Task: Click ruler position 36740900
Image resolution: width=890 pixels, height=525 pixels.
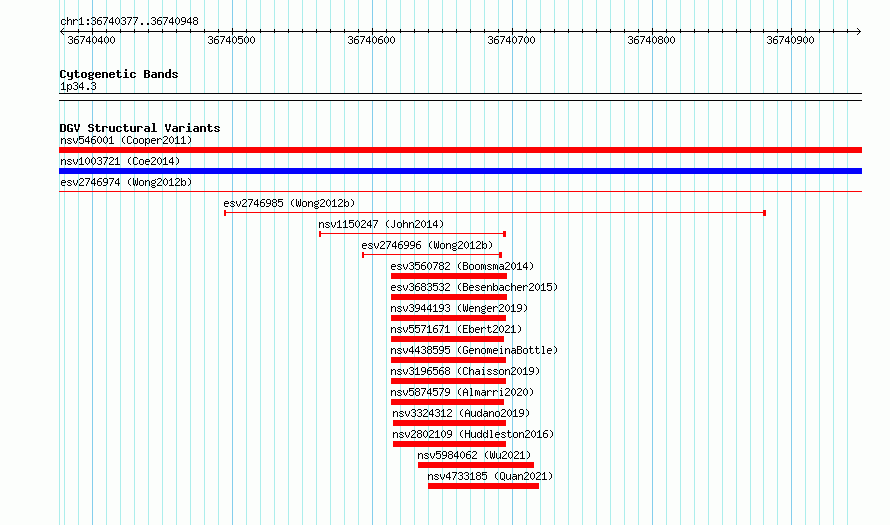Action: (791, 40)
